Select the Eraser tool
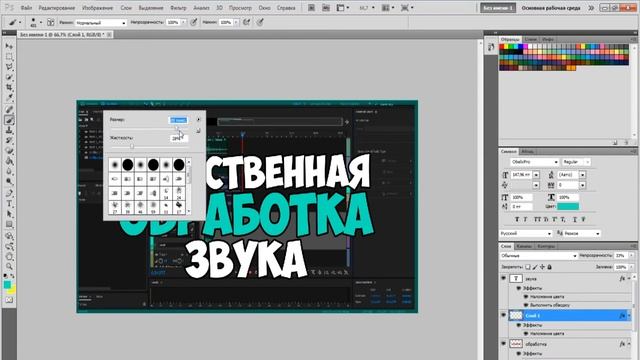 pyautogui.click(x=9, y=151)
